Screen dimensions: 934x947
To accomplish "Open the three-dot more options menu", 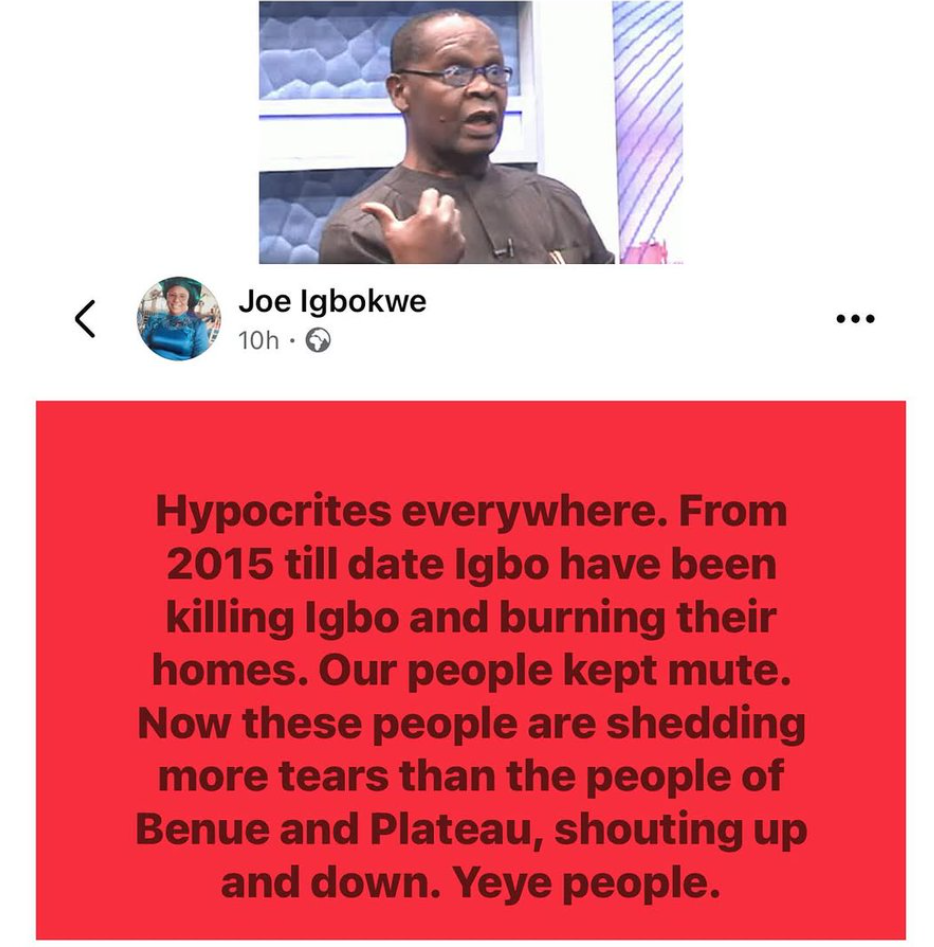I will point(855,319).
